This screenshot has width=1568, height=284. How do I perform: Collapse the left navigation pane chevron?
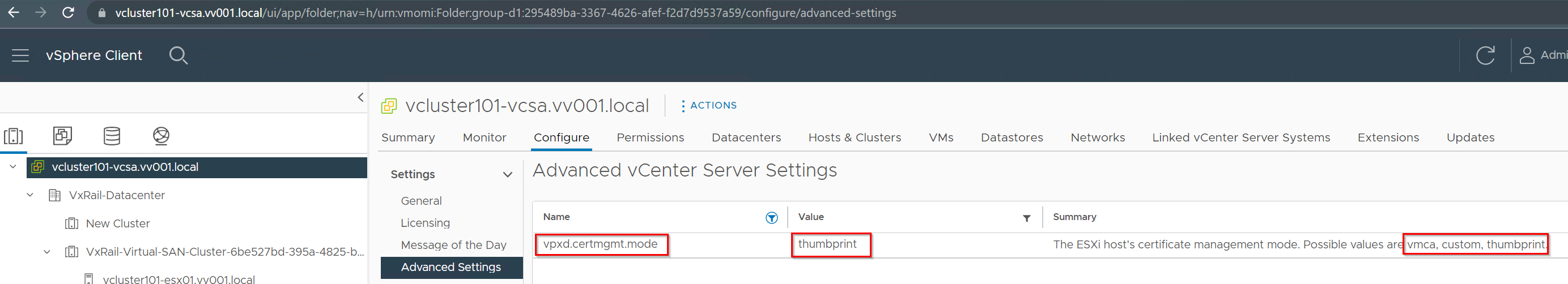point(360,97)
